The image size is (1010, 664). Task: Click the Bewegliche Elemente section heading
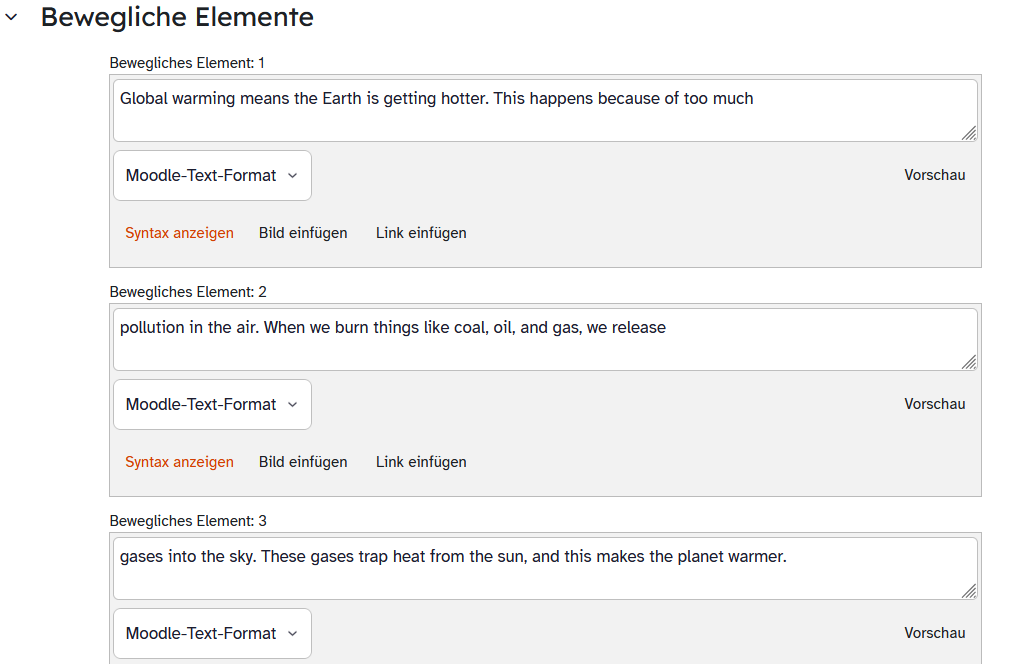(177, 17)
